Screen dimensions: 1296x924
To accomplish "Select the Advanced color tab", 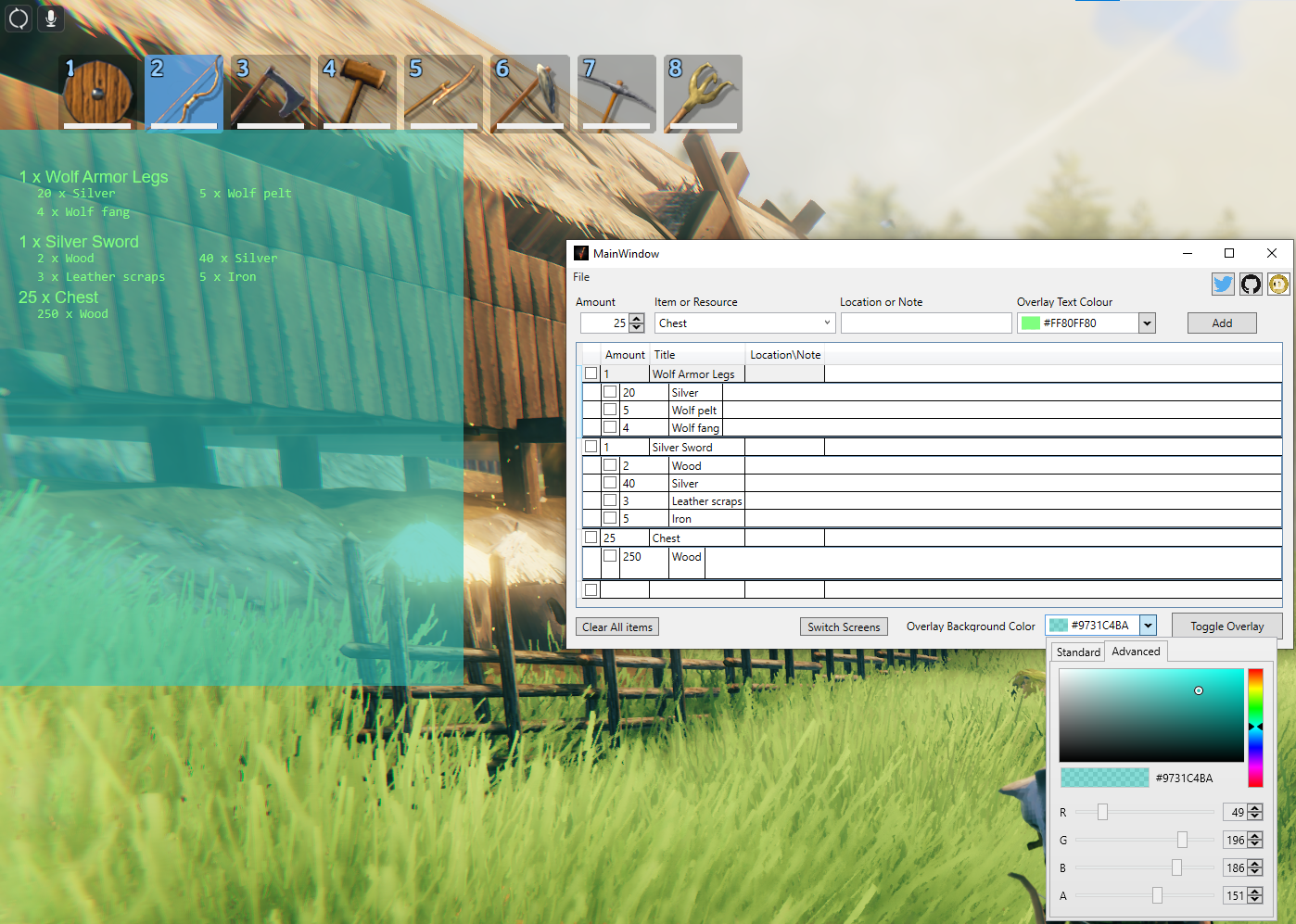I will [x=1136, y=652].
